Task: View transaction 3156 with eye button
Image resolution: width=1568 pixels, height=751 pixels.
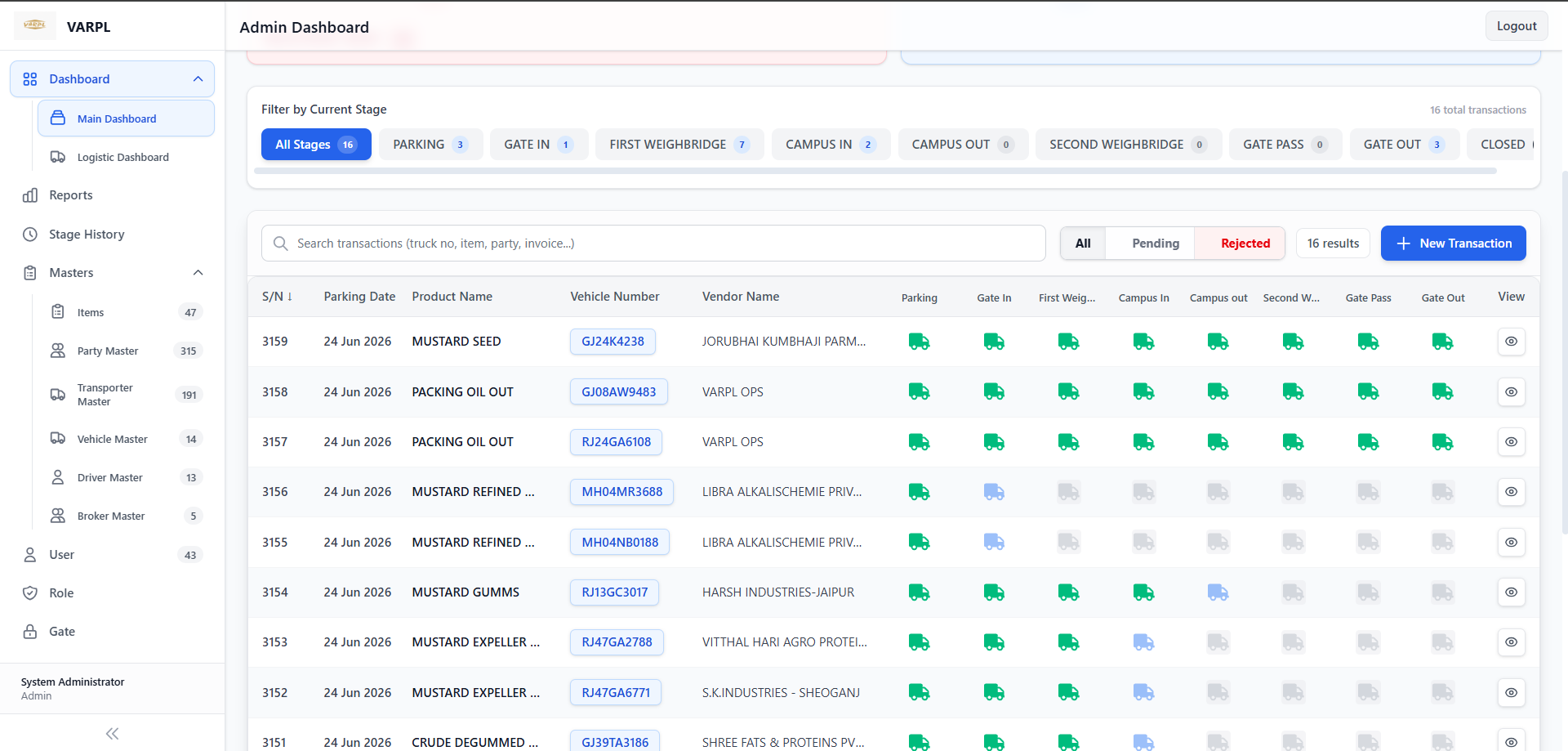Action: tap(1512, 492)
